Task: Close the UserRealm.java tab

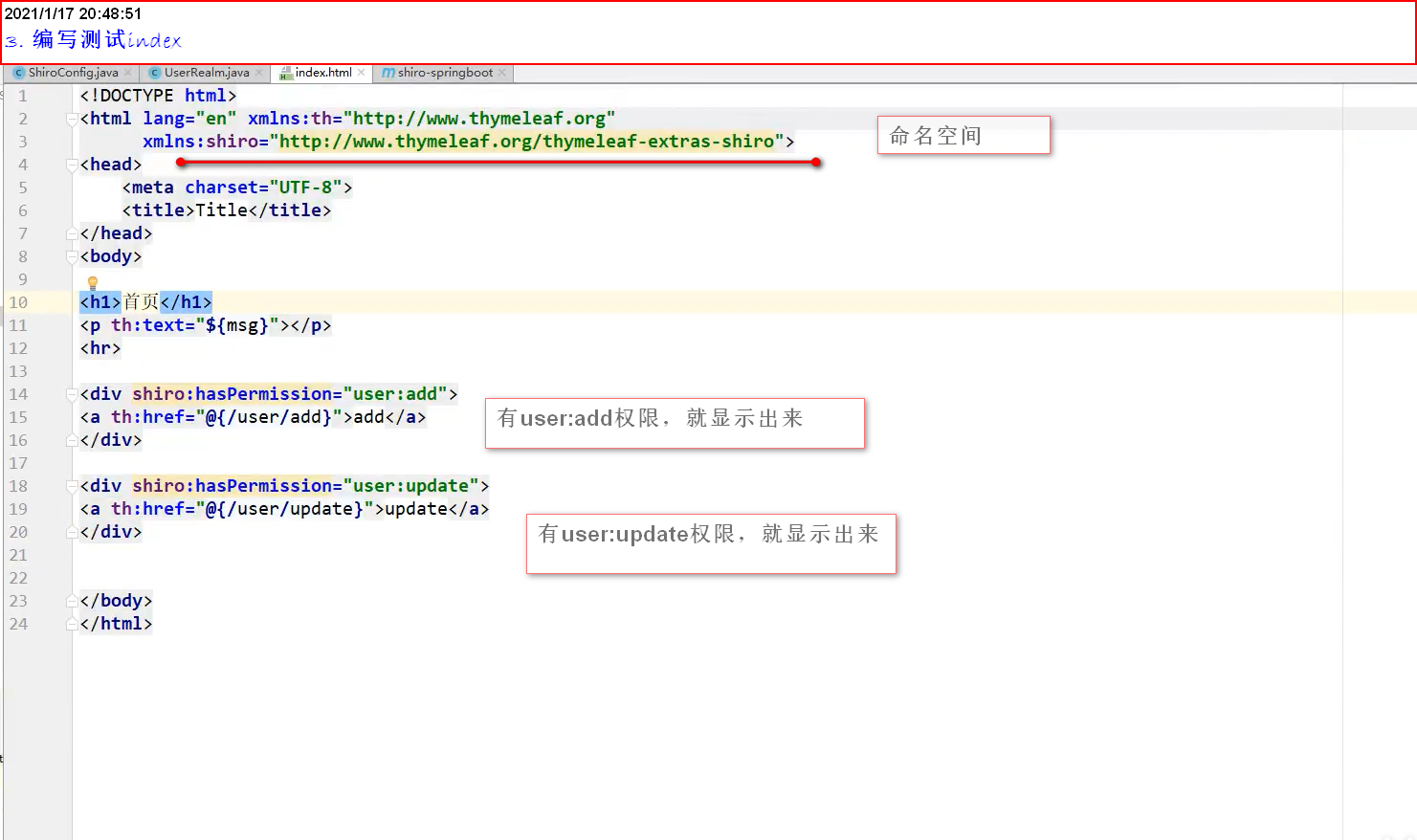Action: [x=258, y=73]
